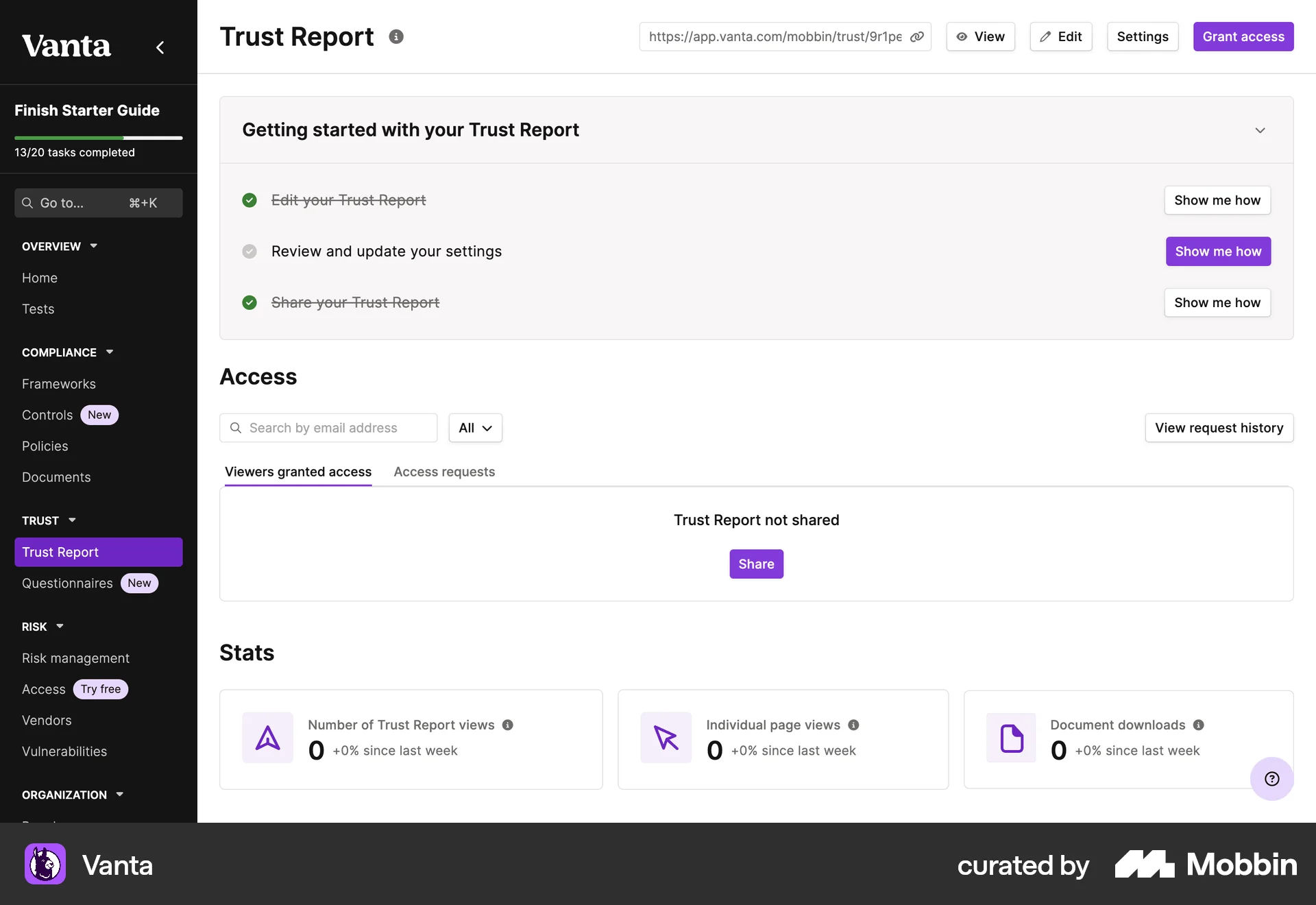Click the info icon beside Trust Report title

pyautogui.click(x=396, y=37)
